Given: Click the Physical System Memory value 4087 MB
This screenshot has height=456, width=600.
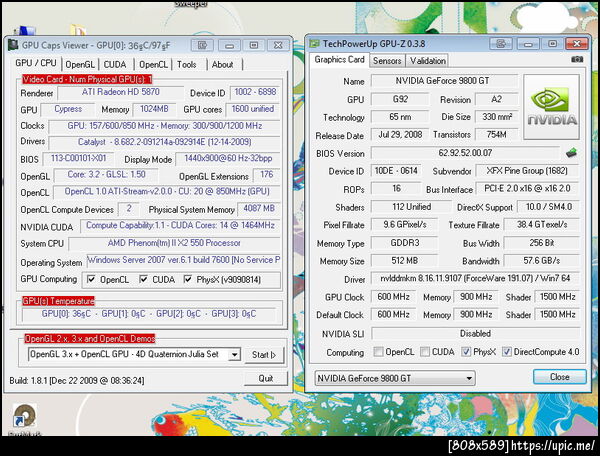Looking at the screenshot, I should pyautogui.click(x=259, y=208).
